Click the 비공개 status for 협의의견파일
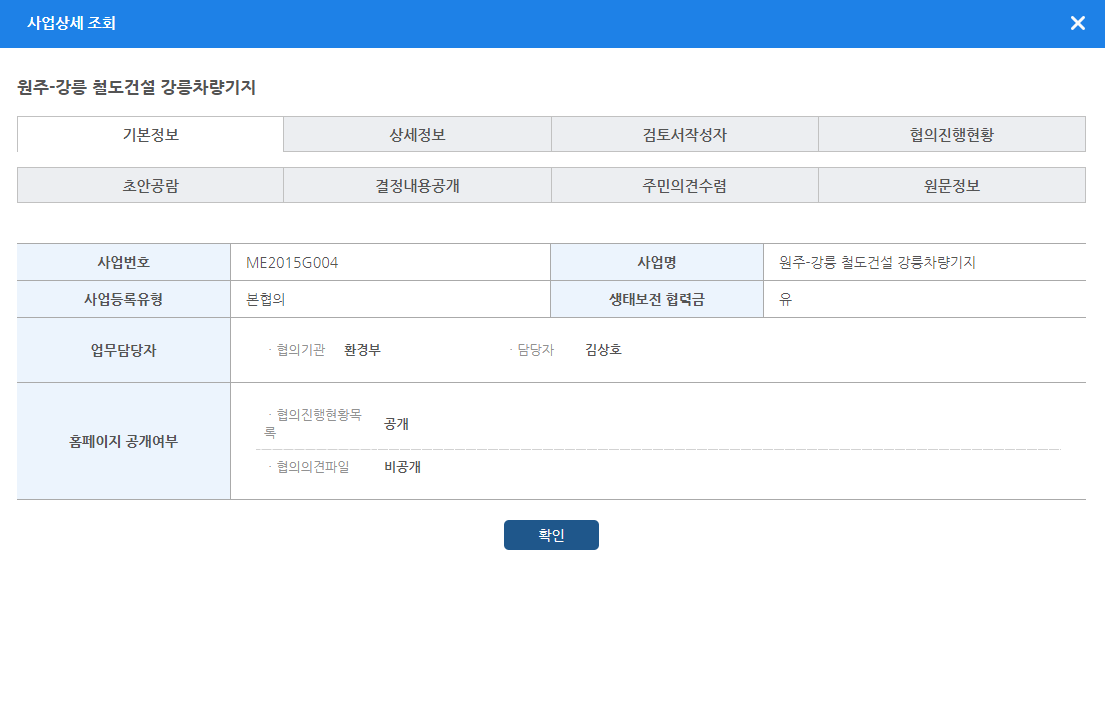This screenshot has height=714, width=1105. (x=402, y=467)
